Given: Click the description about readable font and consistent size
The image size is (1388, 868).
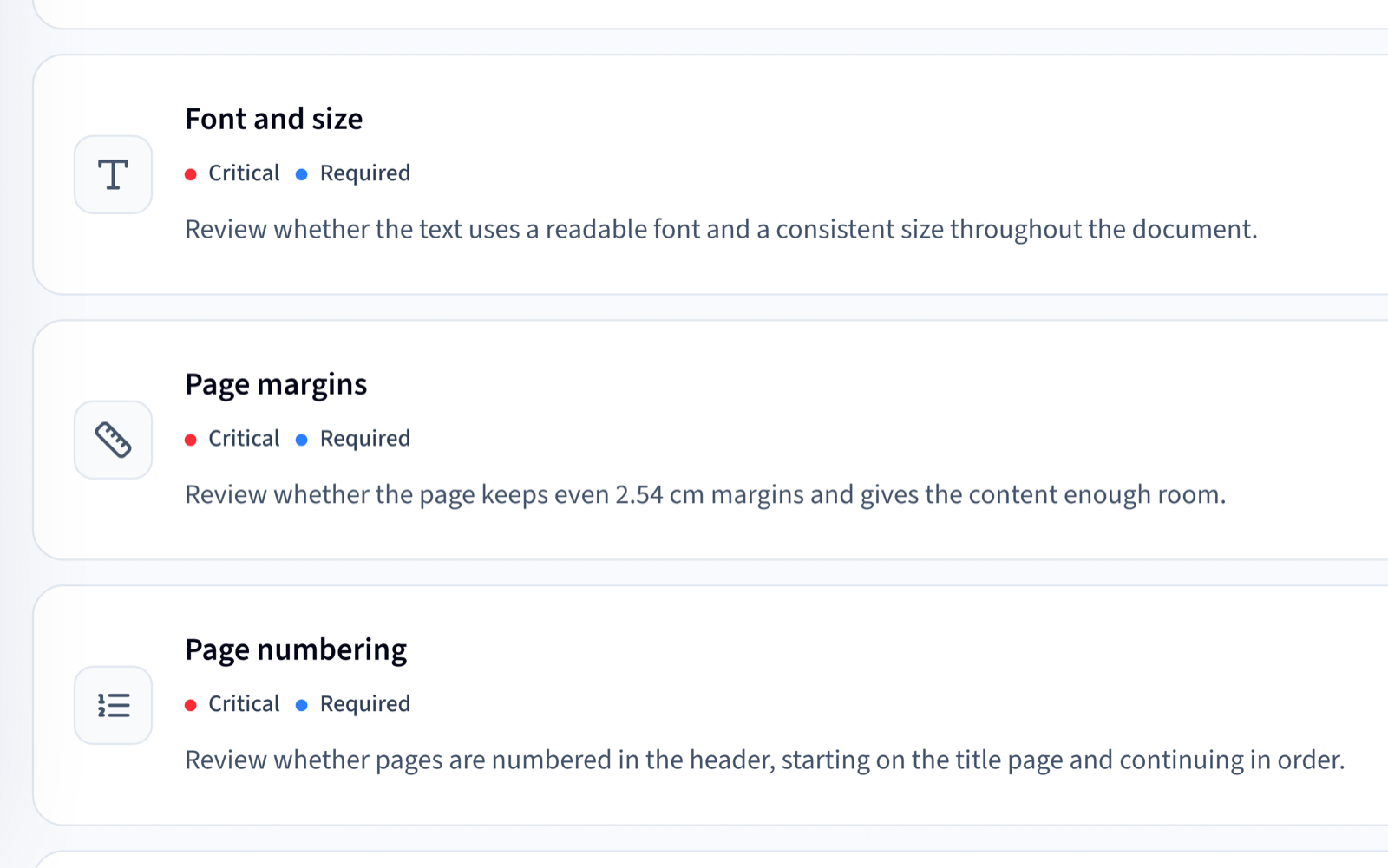Looking at the screenshot, I should pyautogui.click(x=721, y=230).
